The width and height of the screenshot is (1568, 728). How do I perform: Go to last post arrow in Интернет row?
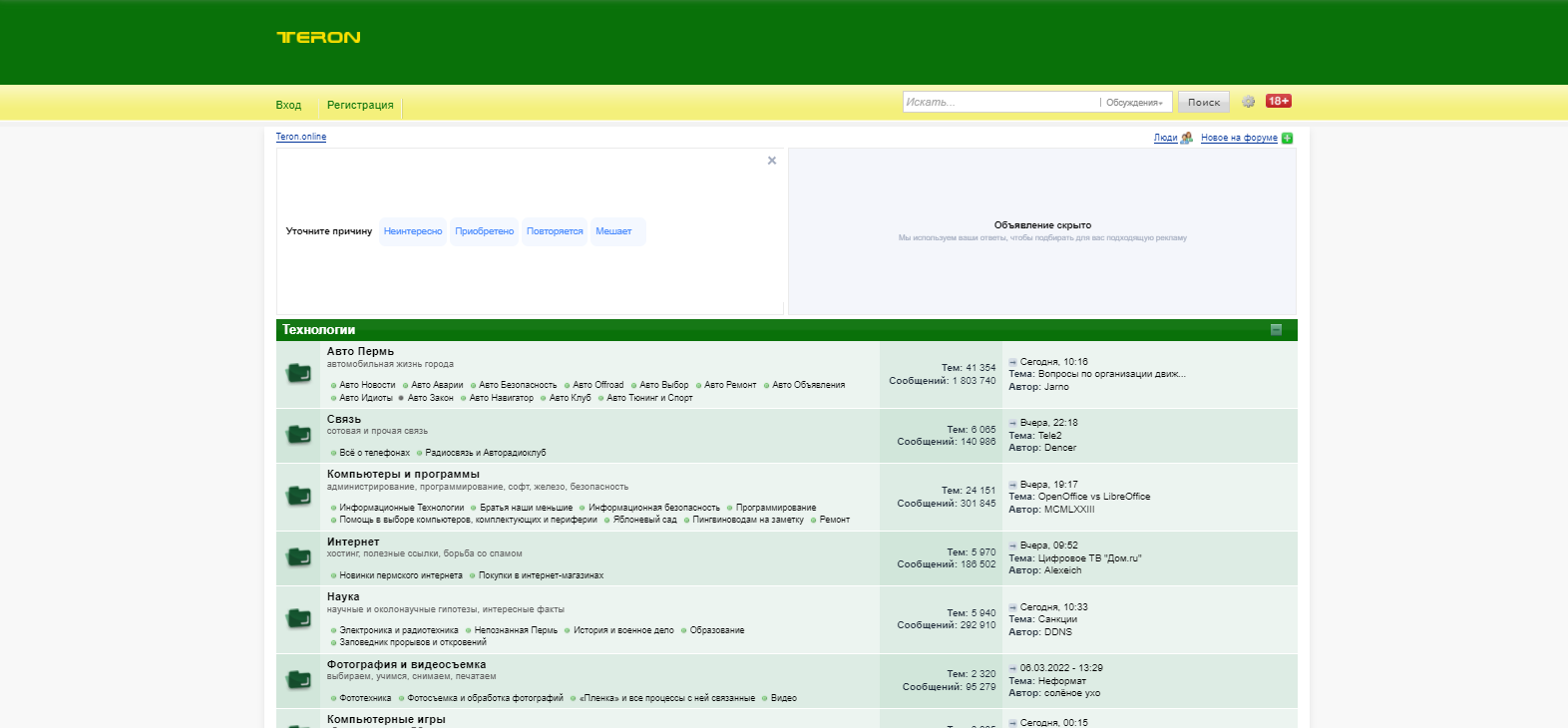click(x=1012, y=546)
